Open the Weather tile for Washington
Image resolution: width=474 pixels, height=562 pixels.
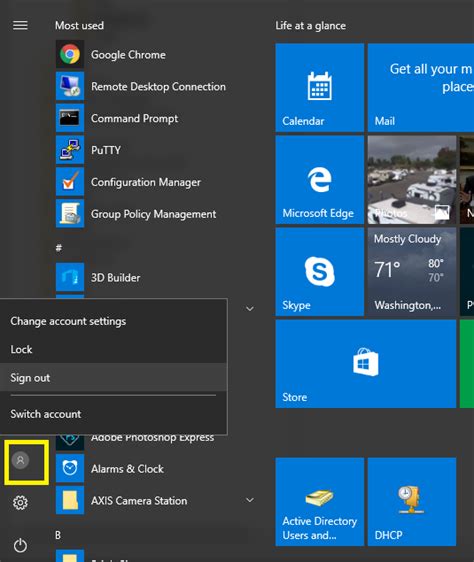(412, 272)
